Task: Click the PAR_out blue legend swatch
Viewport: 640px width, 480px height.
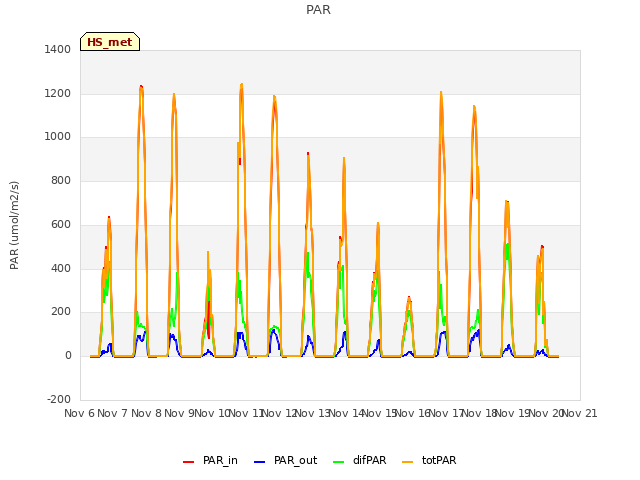Action: pos(259,462)
